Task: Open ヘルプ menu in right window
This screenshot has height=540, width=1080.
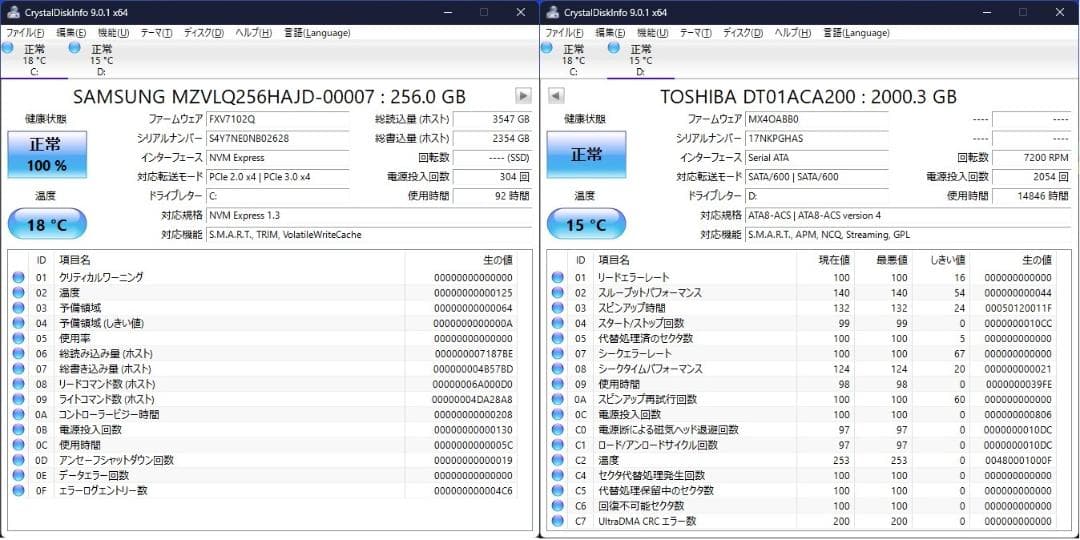Action: pos(793,32)
